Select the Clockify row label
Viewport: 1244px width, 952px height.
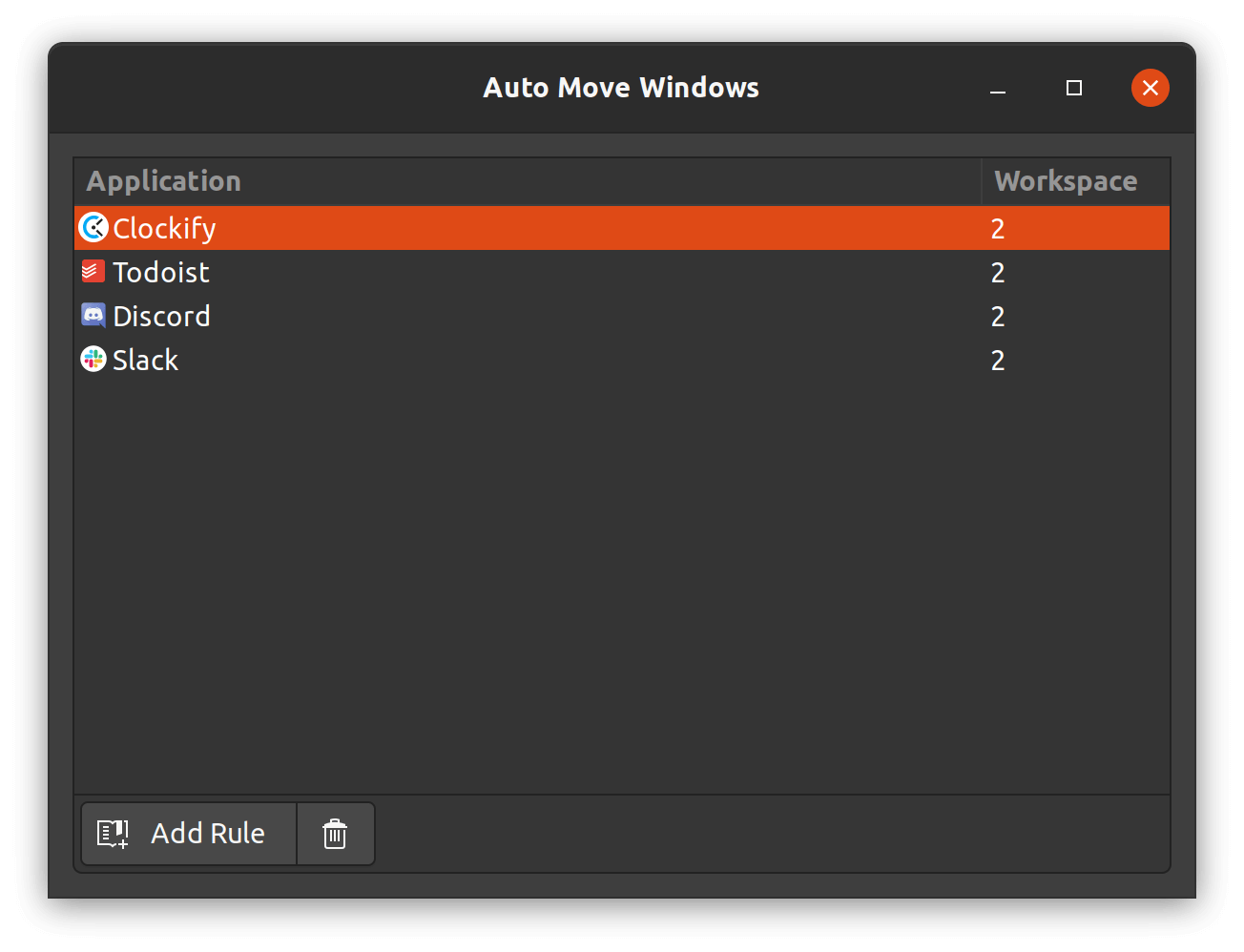click(164, 229)
